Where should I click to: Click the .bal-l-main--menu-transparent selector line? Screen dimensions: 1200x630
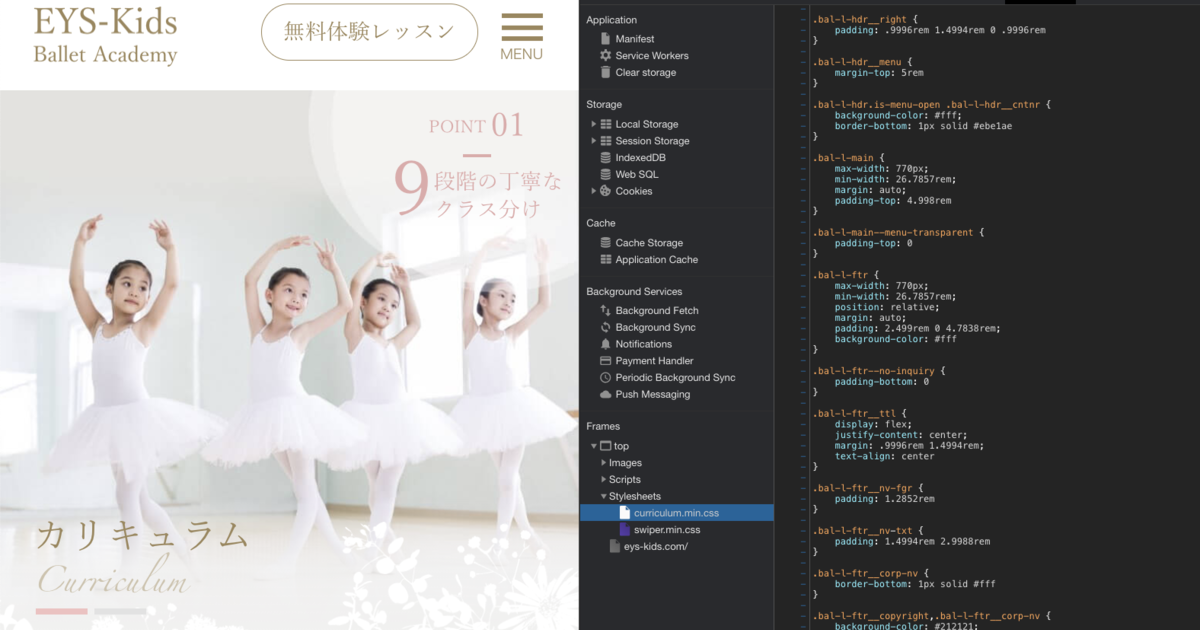[899, 231]
